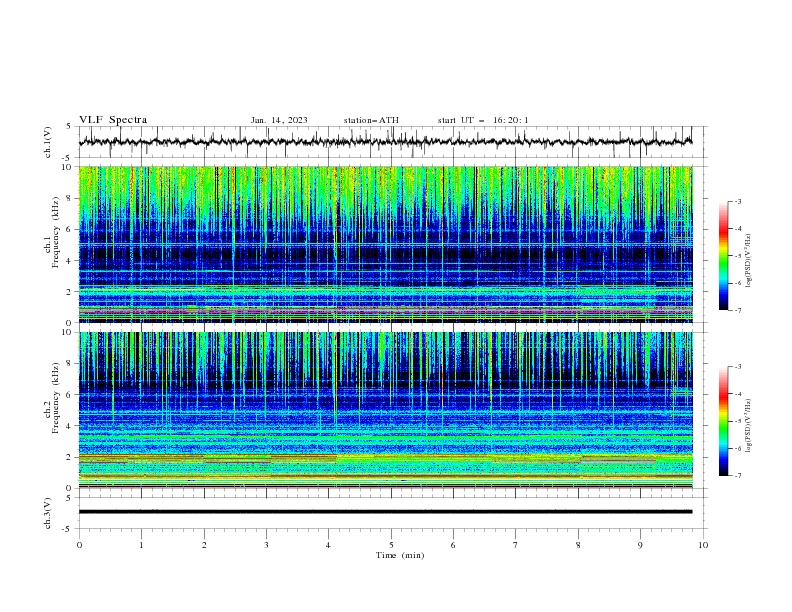Click the time axis tick label "3"
Screen dimensions: 792x612
pyautogui.click(x=266, y=545)
